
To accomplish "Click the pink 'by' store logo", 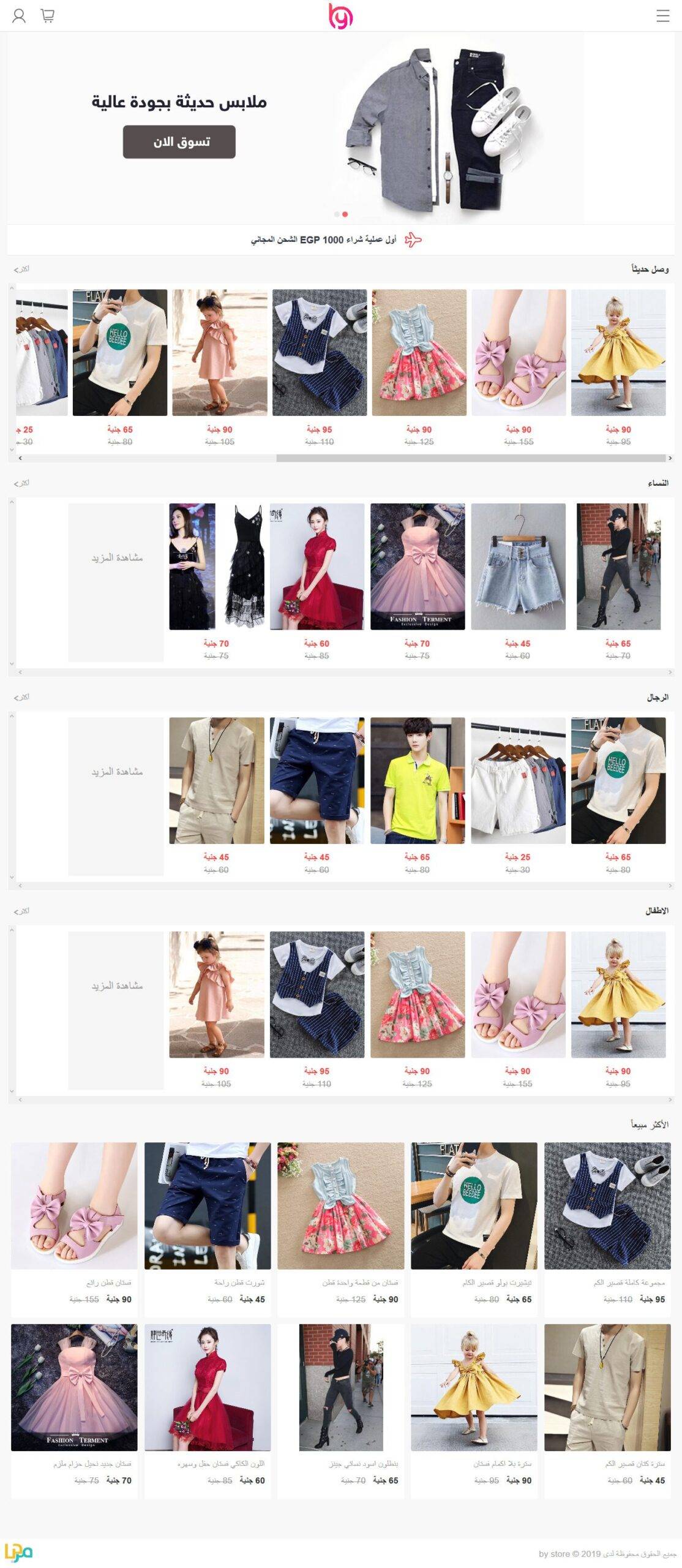I will tap(341, 17).
